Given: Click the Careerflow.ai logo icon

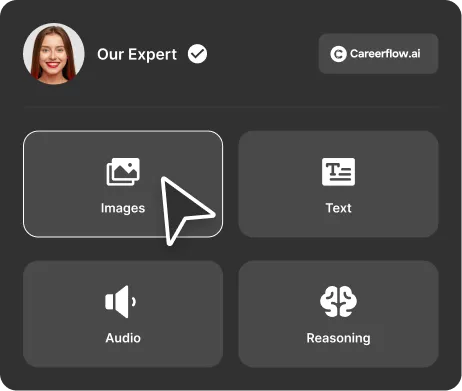Looking at the screenshot, I should click(x=338, y=54).
